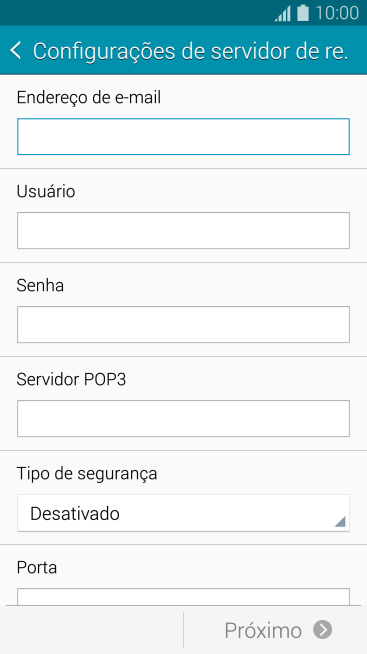Tap the Configurações de servidor title

coord(190,51)
